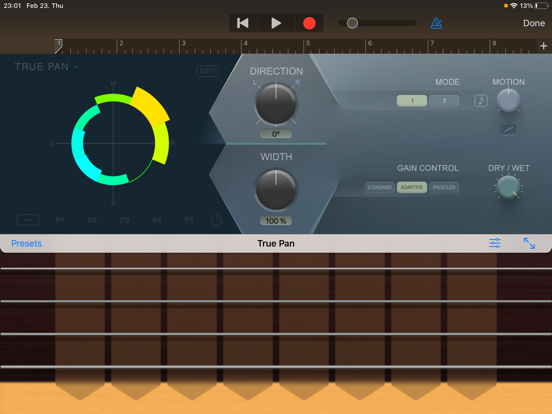Screen dimensions: 552x414
Task: Click the Wi-Fi icon in status bar
Action: 514,6
